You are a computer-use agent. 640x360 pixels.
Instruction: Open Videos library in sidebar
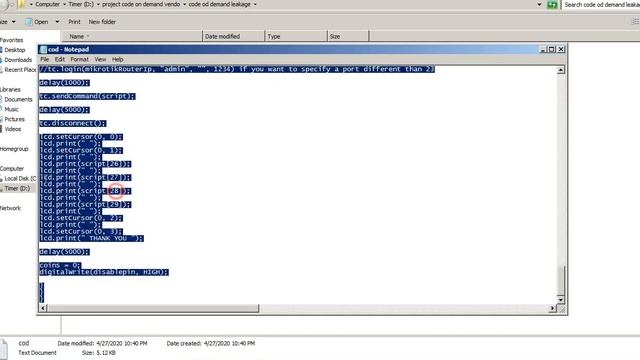(13, 129)
